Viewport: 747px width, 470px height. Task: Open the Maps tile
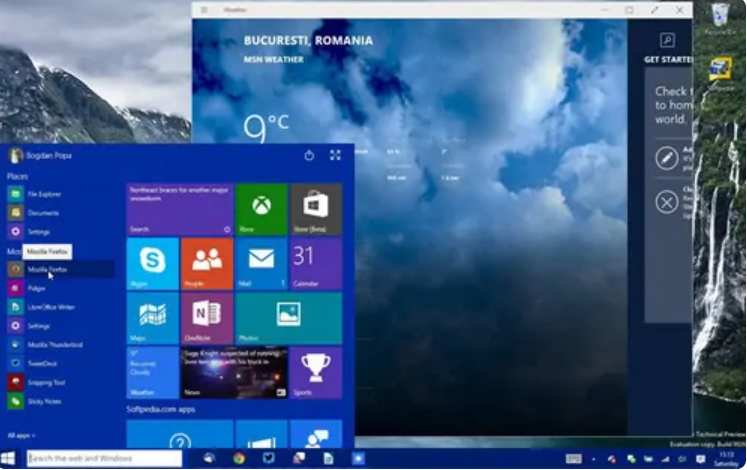(x=153, y=318)
